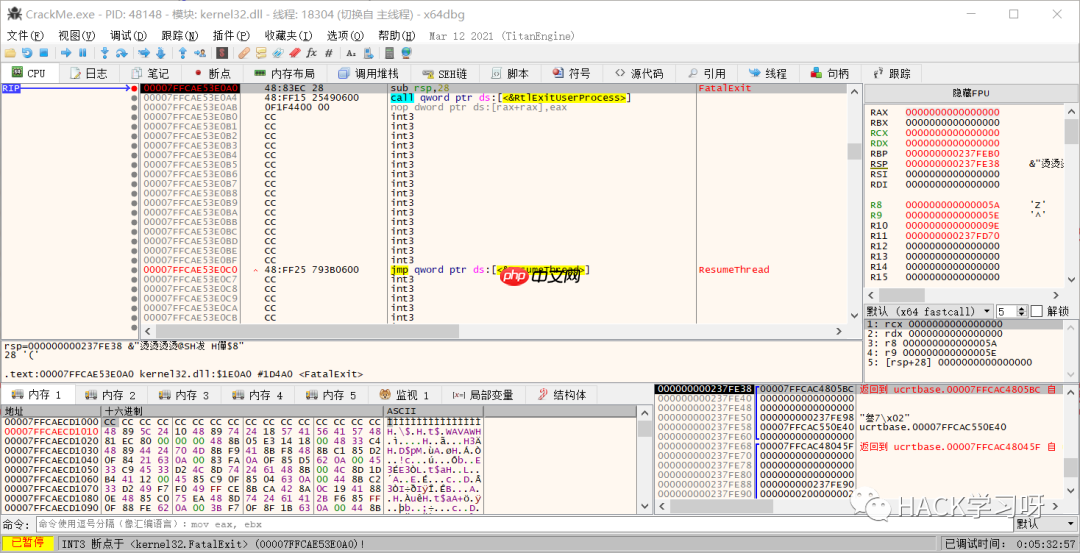Toggle breakpoint dot at address 00007FFCAE53E0A4
Screen dimensions: 1080x553
point(134,98)
